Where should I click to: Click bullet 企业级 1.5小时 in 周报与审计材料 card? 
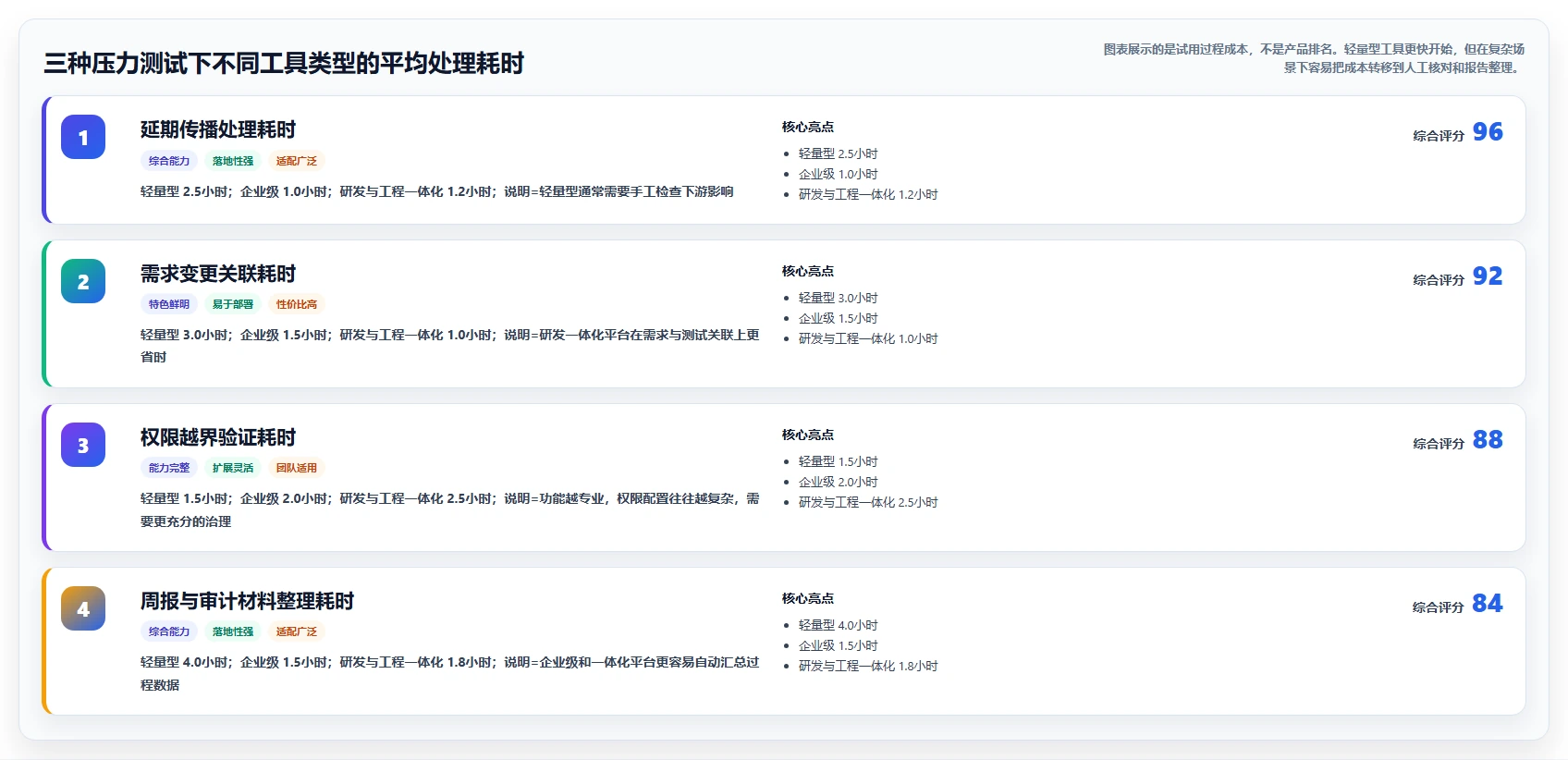click(x=839, y=645)
